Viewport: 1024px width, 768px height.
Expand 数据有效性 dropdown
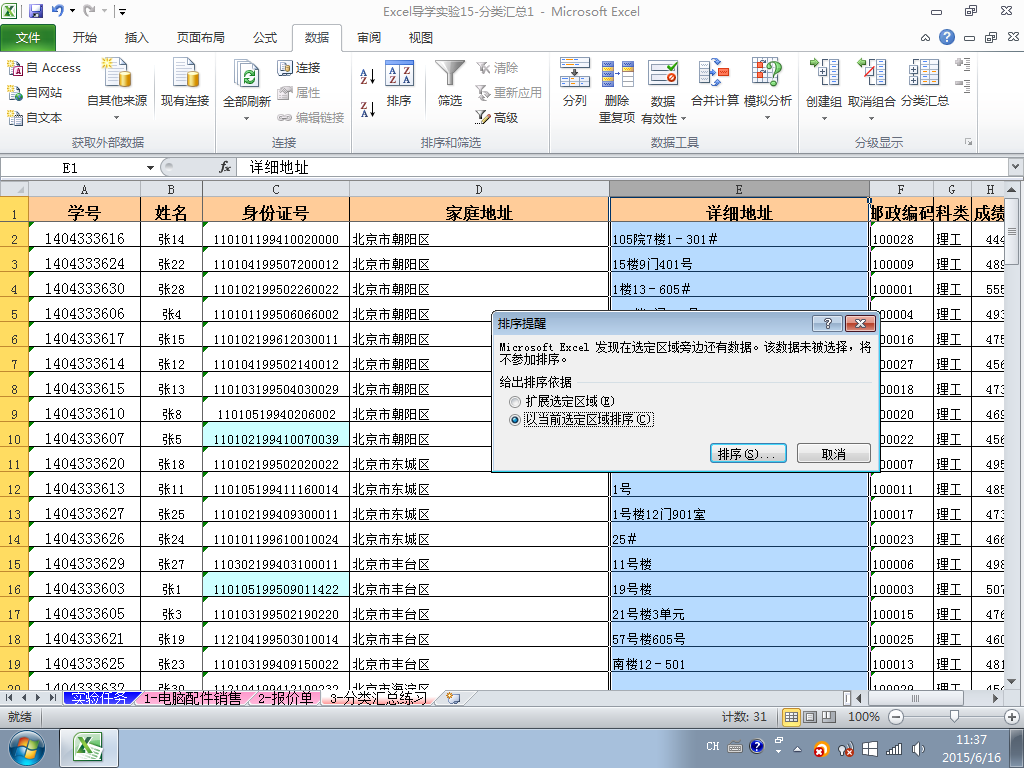(x=683, y=118)
